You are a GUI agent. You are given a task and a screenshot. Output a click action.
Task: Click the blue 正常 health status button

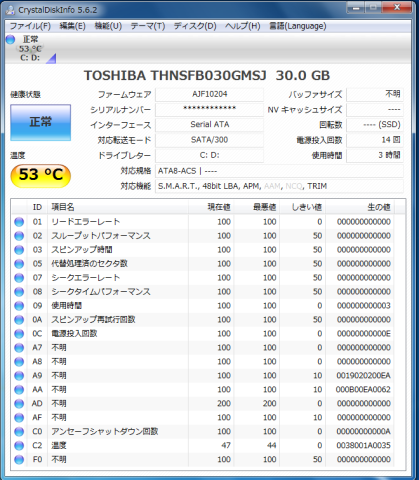pos(40,122)
